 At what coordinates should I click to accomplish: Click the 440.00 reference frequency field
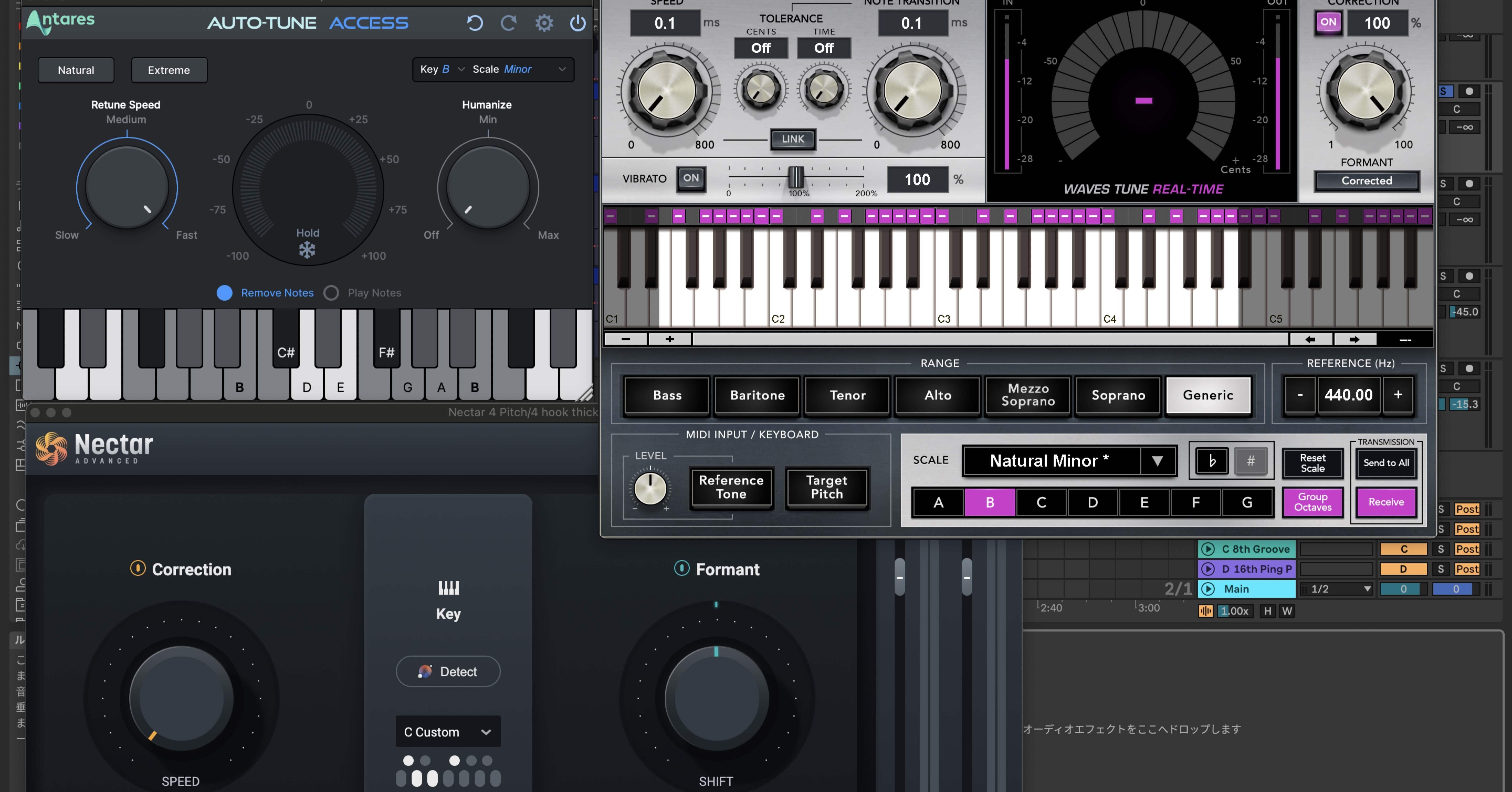pos(1349,395)
